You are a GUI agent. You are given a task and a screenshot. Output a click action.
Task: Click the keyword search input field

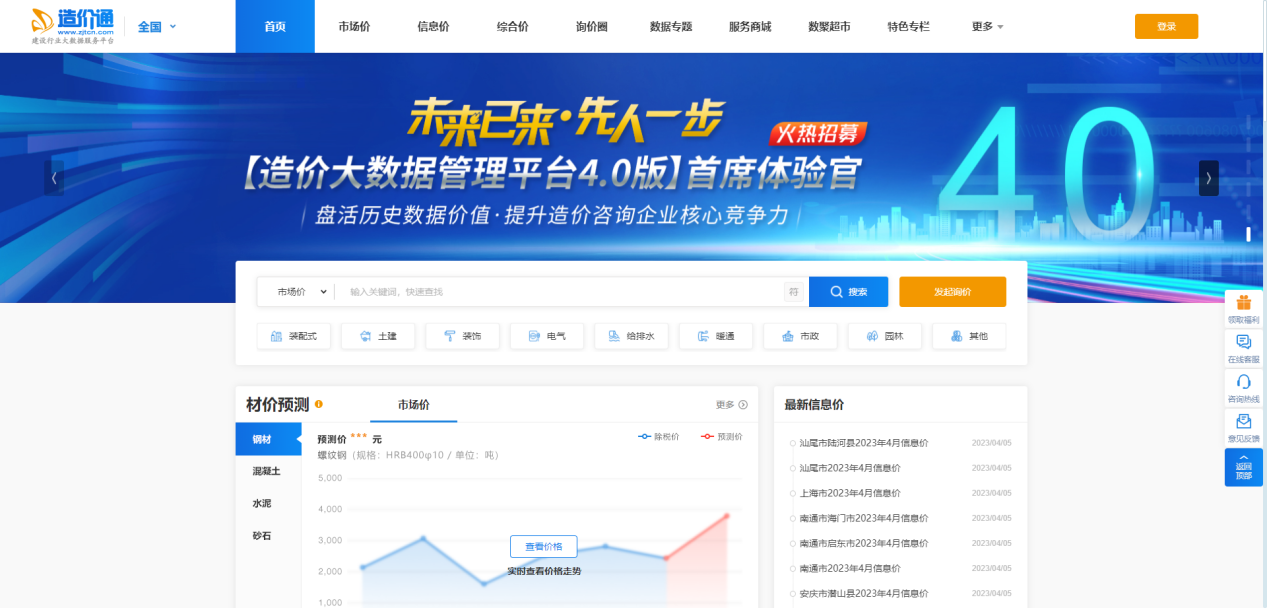560,292
